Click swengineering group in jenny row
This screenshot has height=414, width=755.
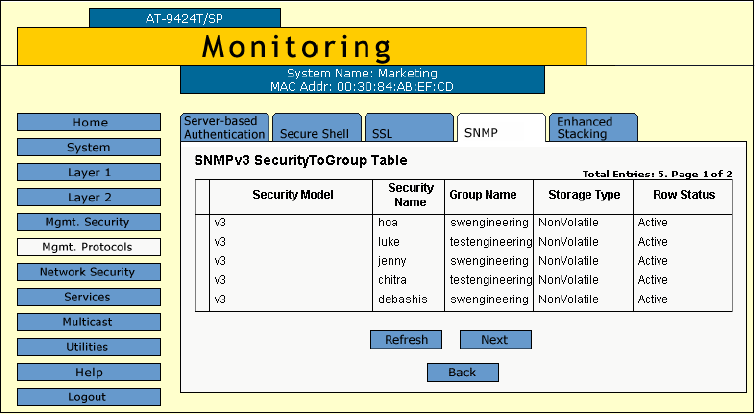point(489,261)
